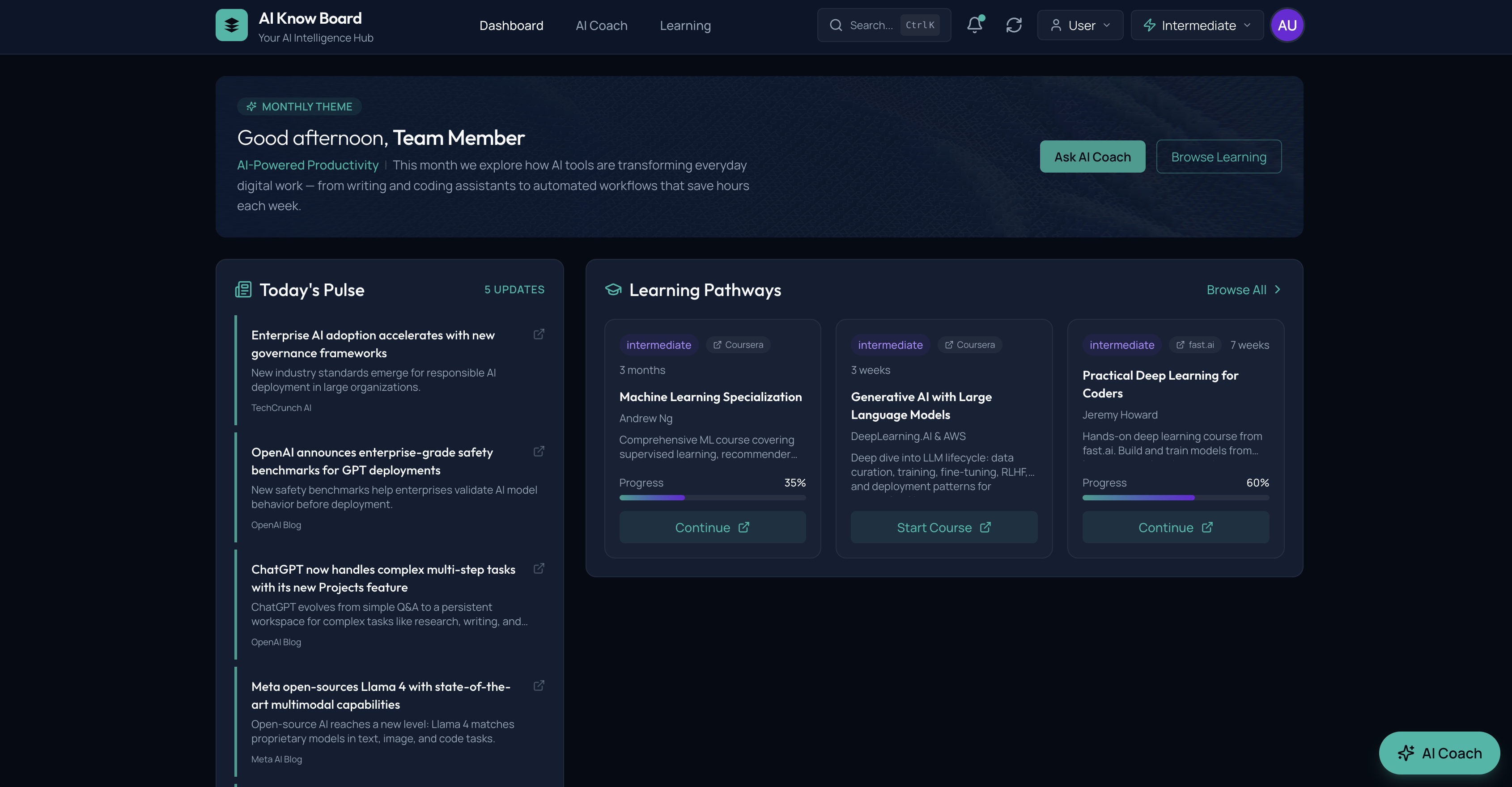
Task: Click the sparkle icon on floating AI Coach button
Action: [1406, 753]
